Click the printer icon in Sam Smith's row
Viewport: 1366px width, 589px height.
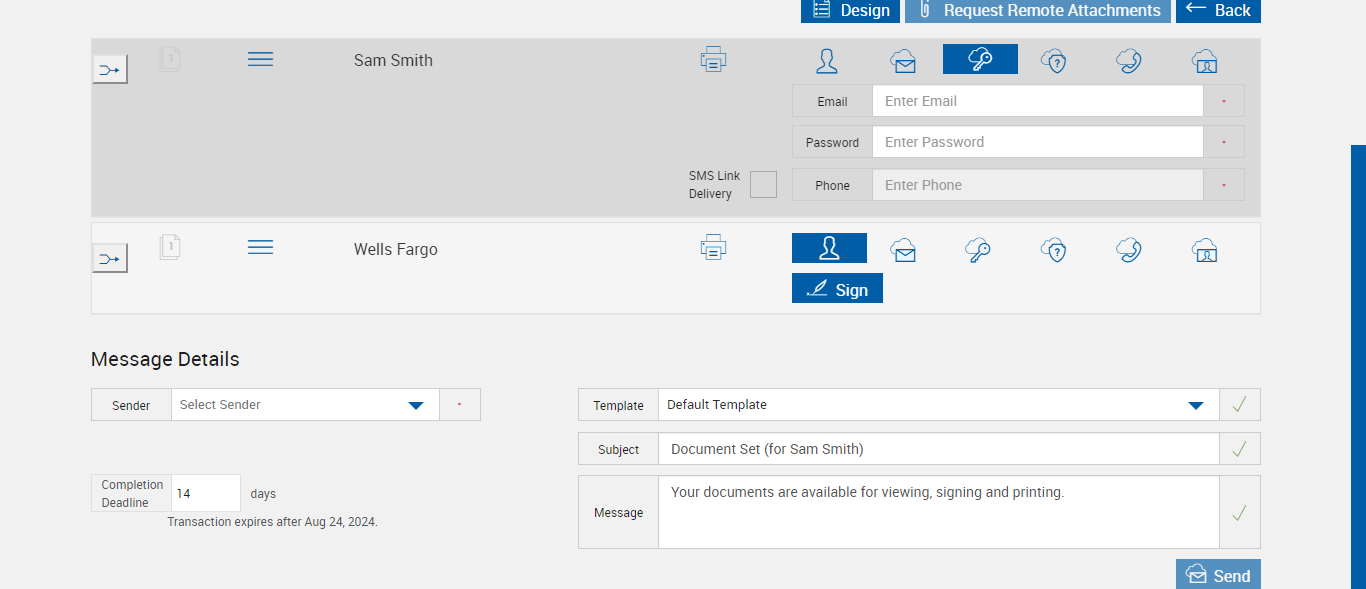[x=713, y=60]
